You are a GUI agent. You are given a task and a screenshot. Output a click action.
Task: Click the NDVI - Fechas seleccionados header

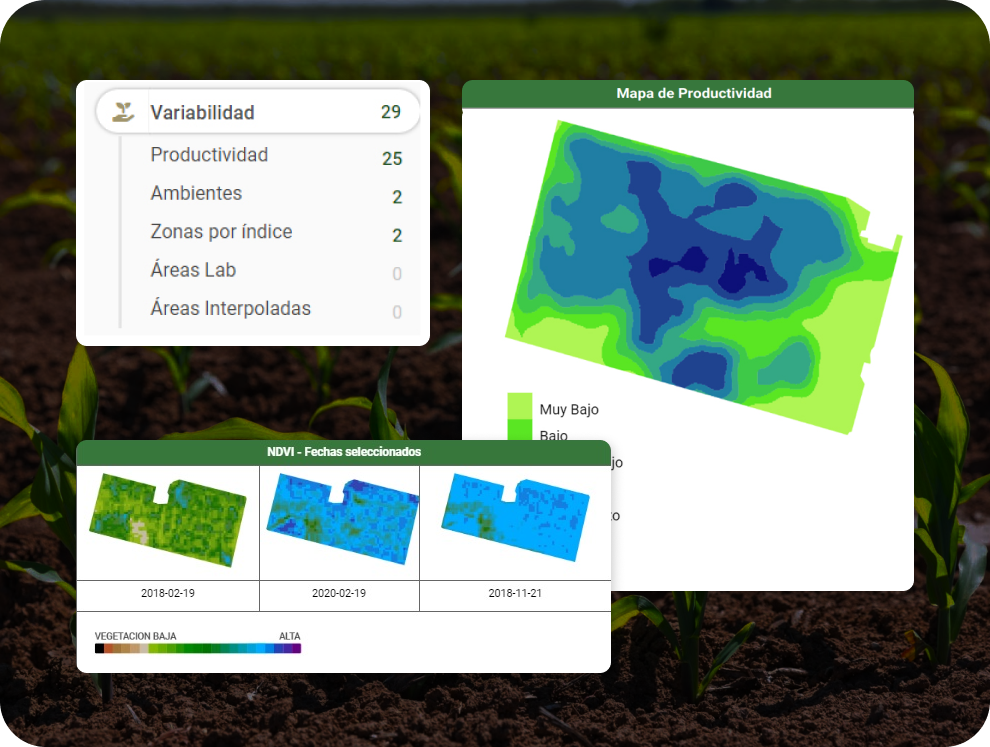click(343, 452)
